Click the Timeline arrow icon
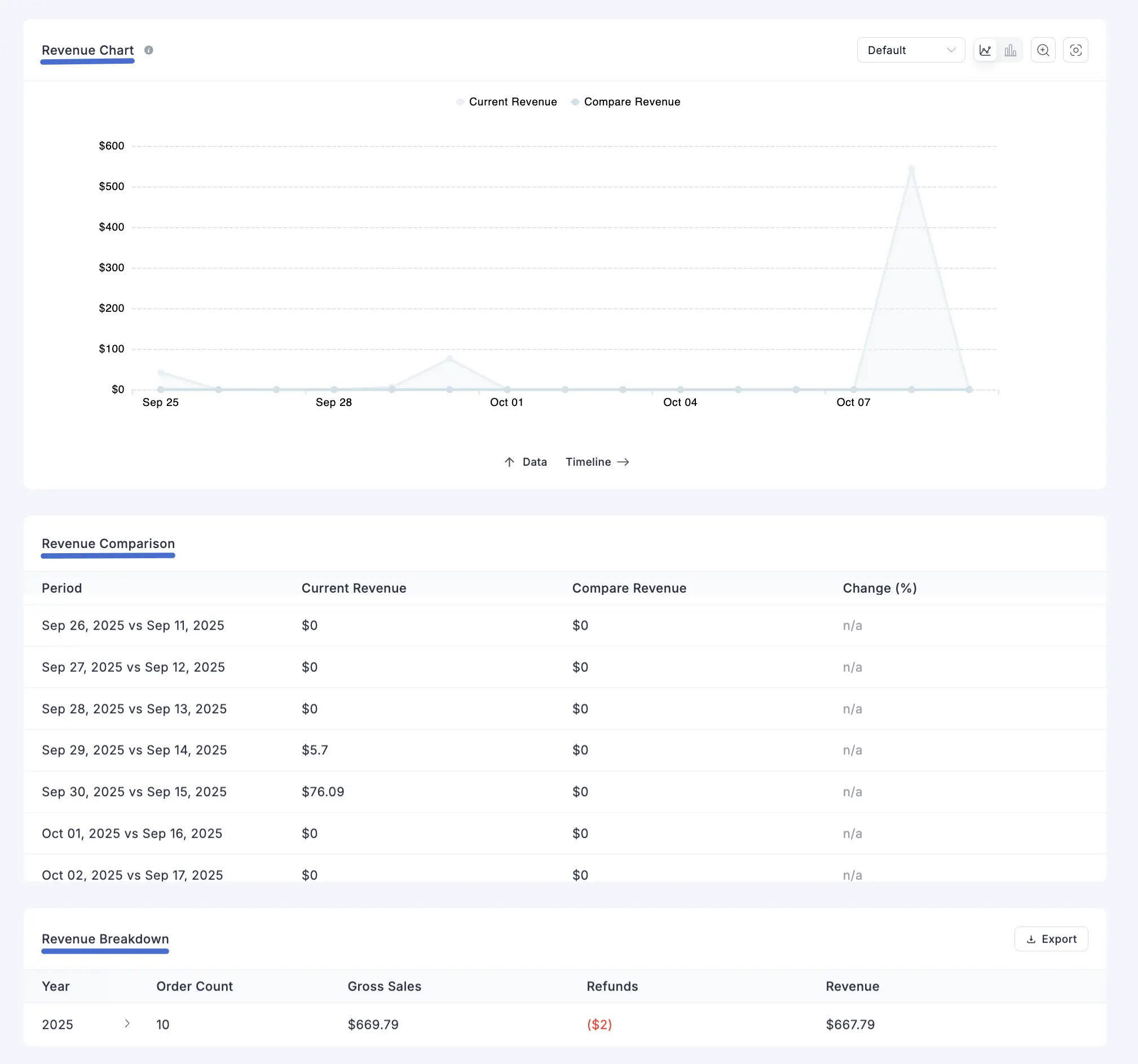The image size is (1138, 1064). point(624,462)
